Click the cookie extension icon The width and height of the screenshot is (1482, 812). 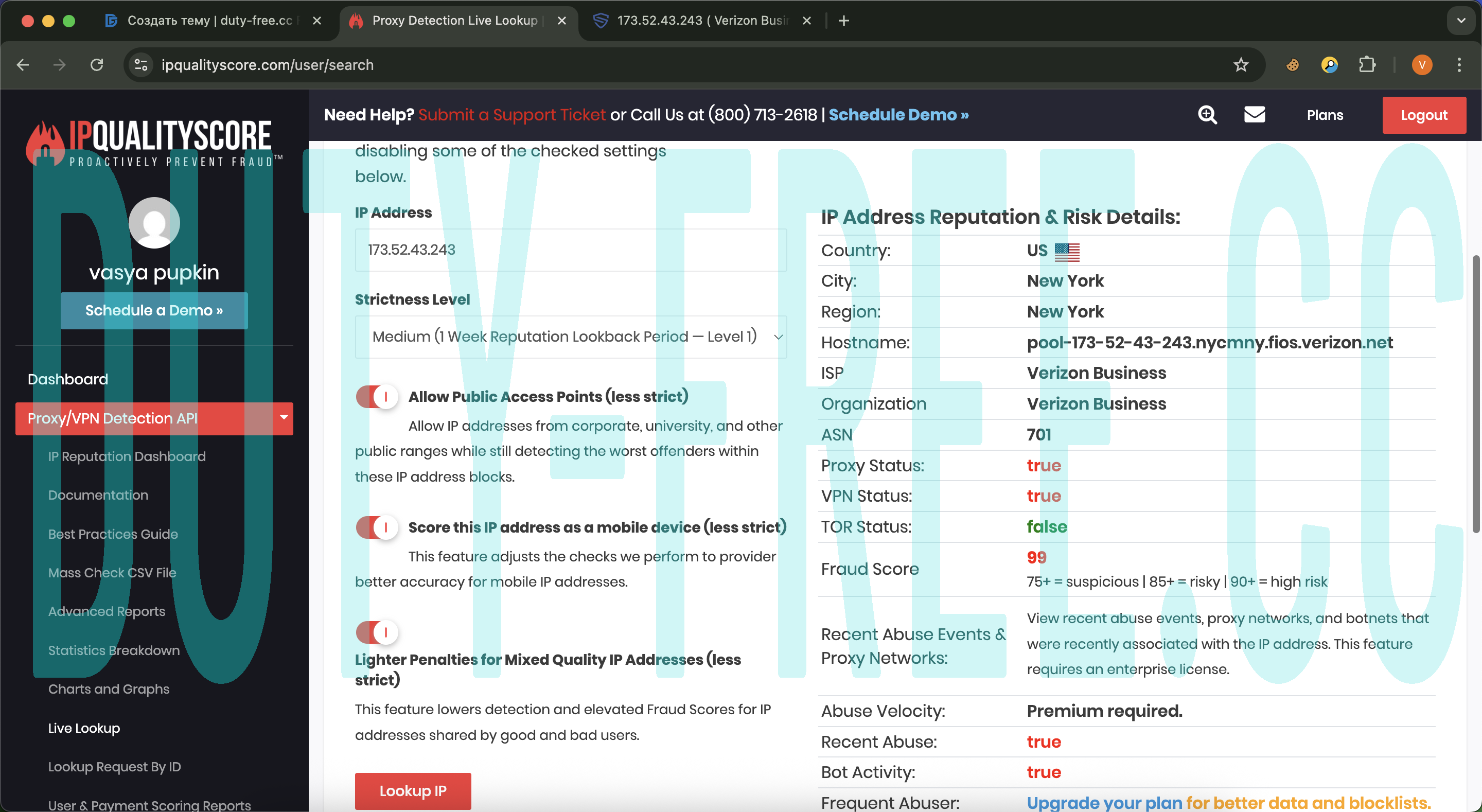click(1292, 65)
